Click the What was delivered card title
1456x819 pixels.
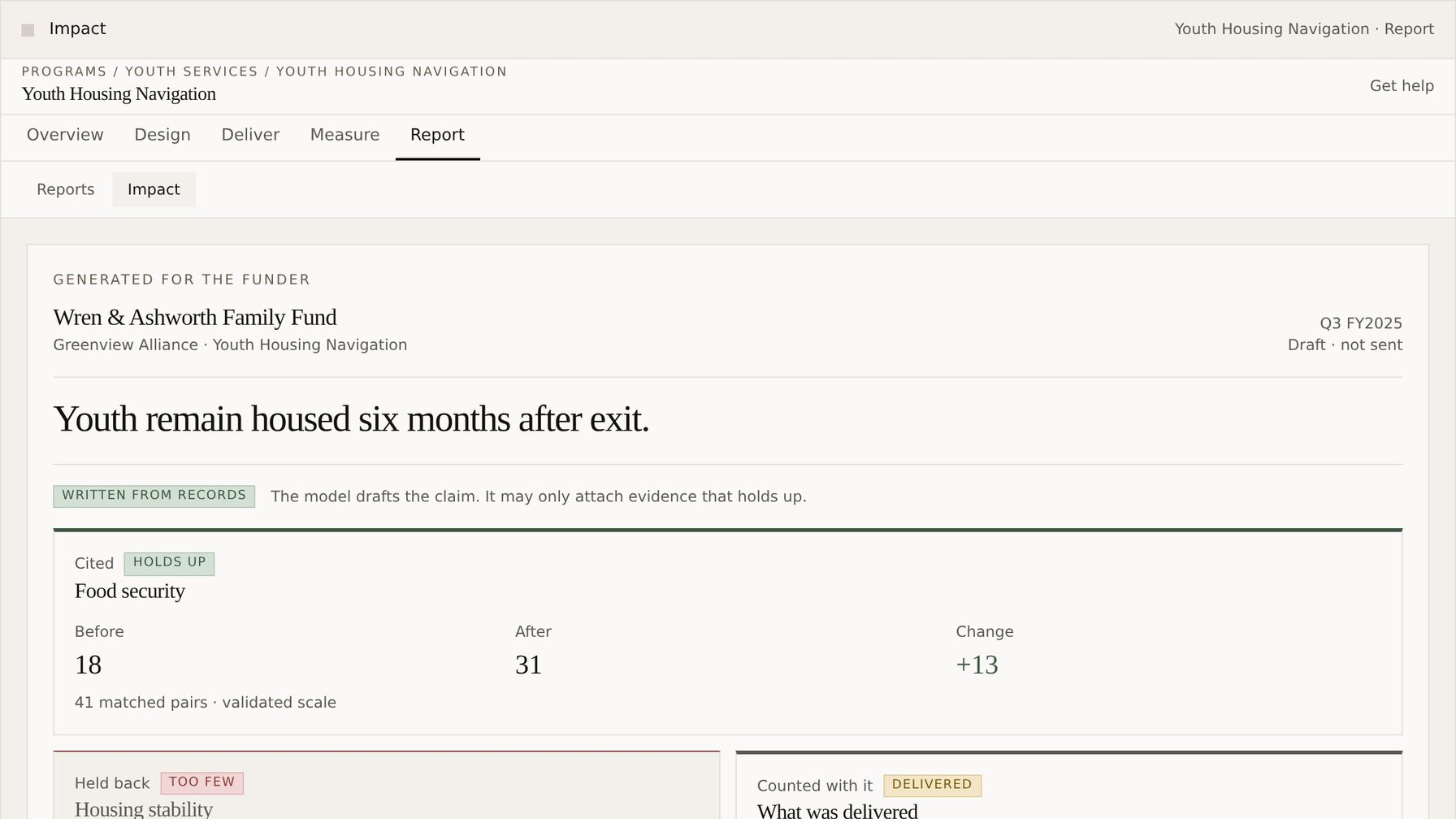pyautogui.click(x=838, y=811)
